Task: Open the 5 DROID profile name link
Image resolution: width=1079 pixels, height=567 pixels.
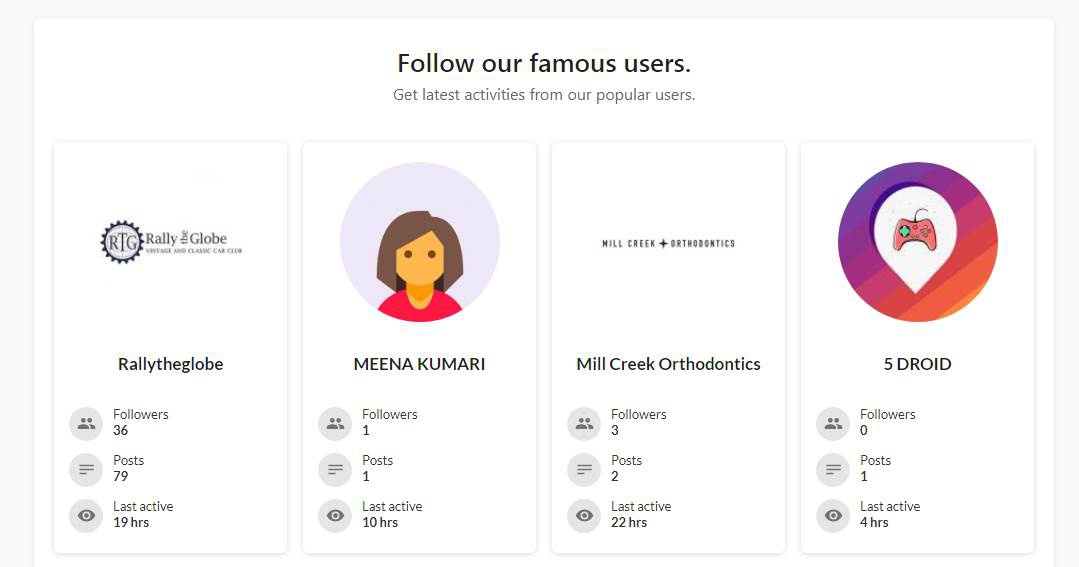Action: (917, 364)
